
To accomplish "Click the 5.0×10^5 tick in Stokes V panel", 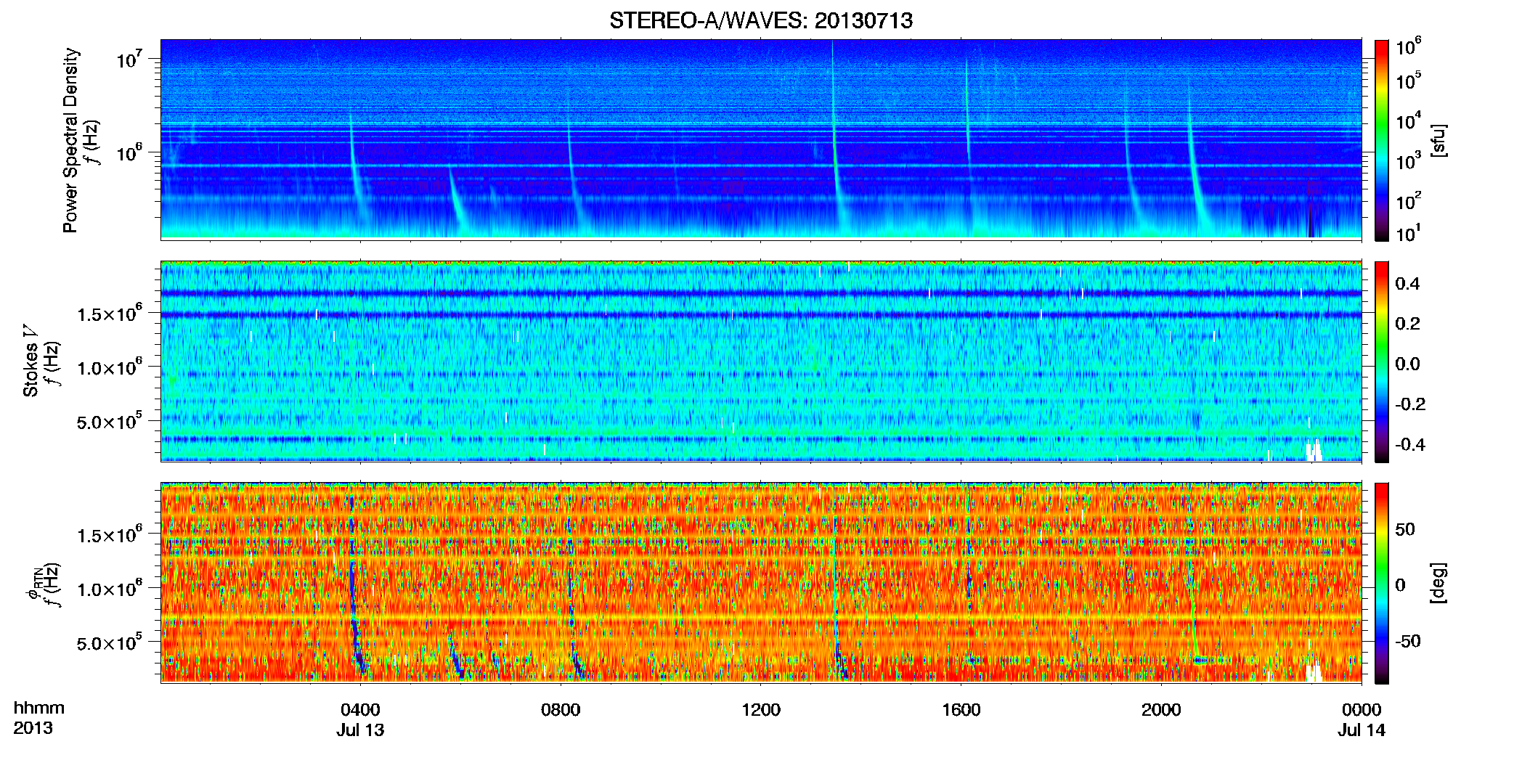I will 109,421.
